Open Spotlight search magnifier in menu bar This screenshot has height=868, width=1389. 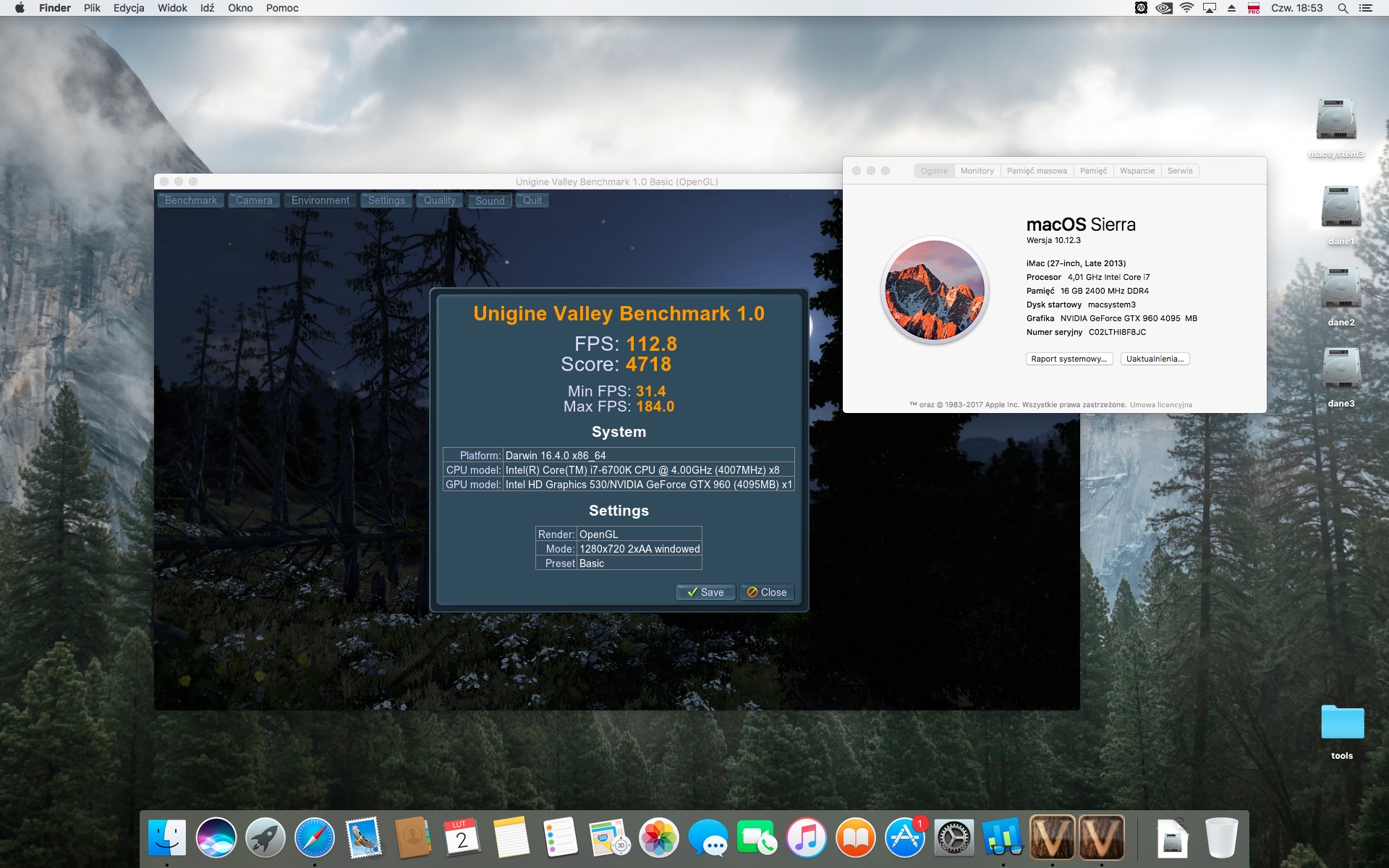pyautogui.click(x=1343, y=8)
